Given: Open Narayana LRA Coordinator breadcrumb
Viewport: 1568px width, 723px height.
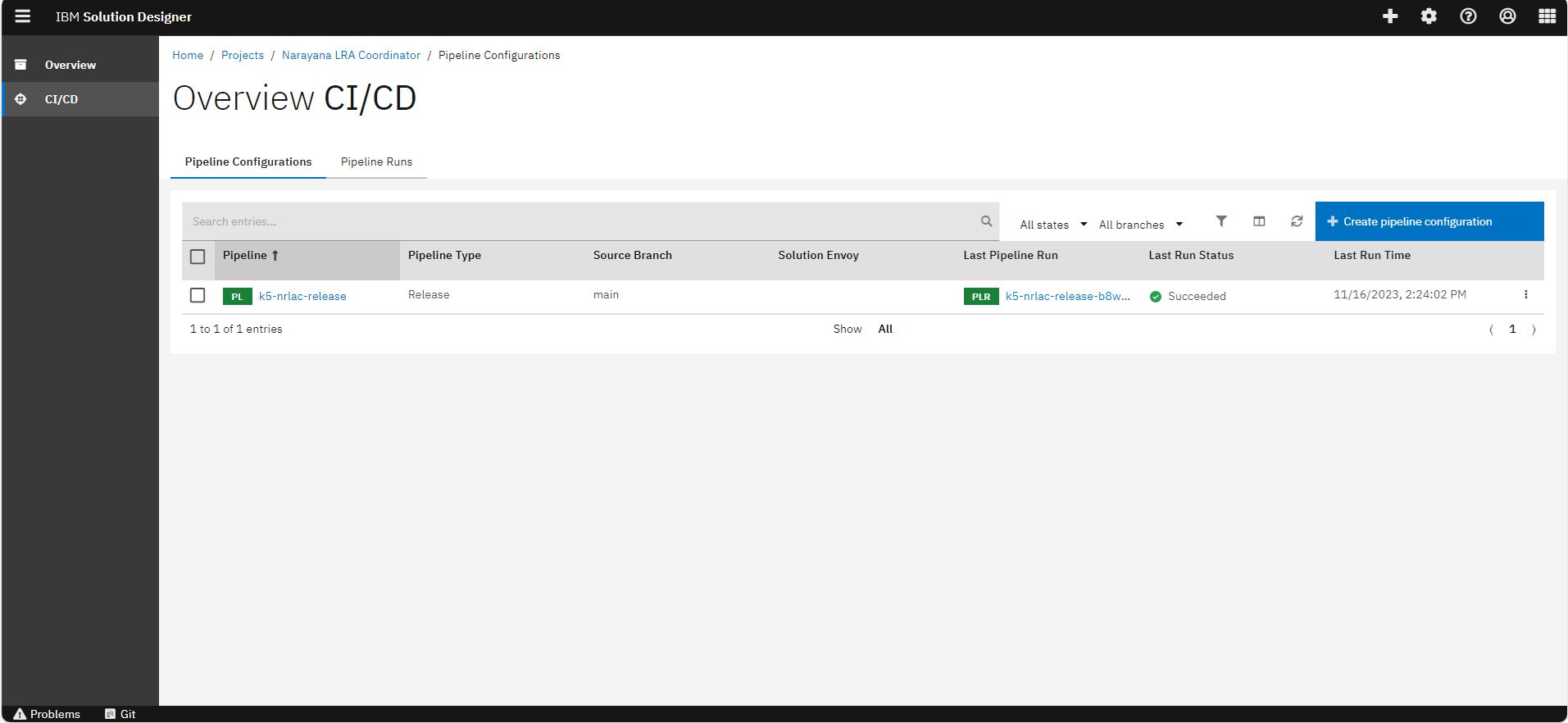Looking at the screenshot, I should [351, 56].
